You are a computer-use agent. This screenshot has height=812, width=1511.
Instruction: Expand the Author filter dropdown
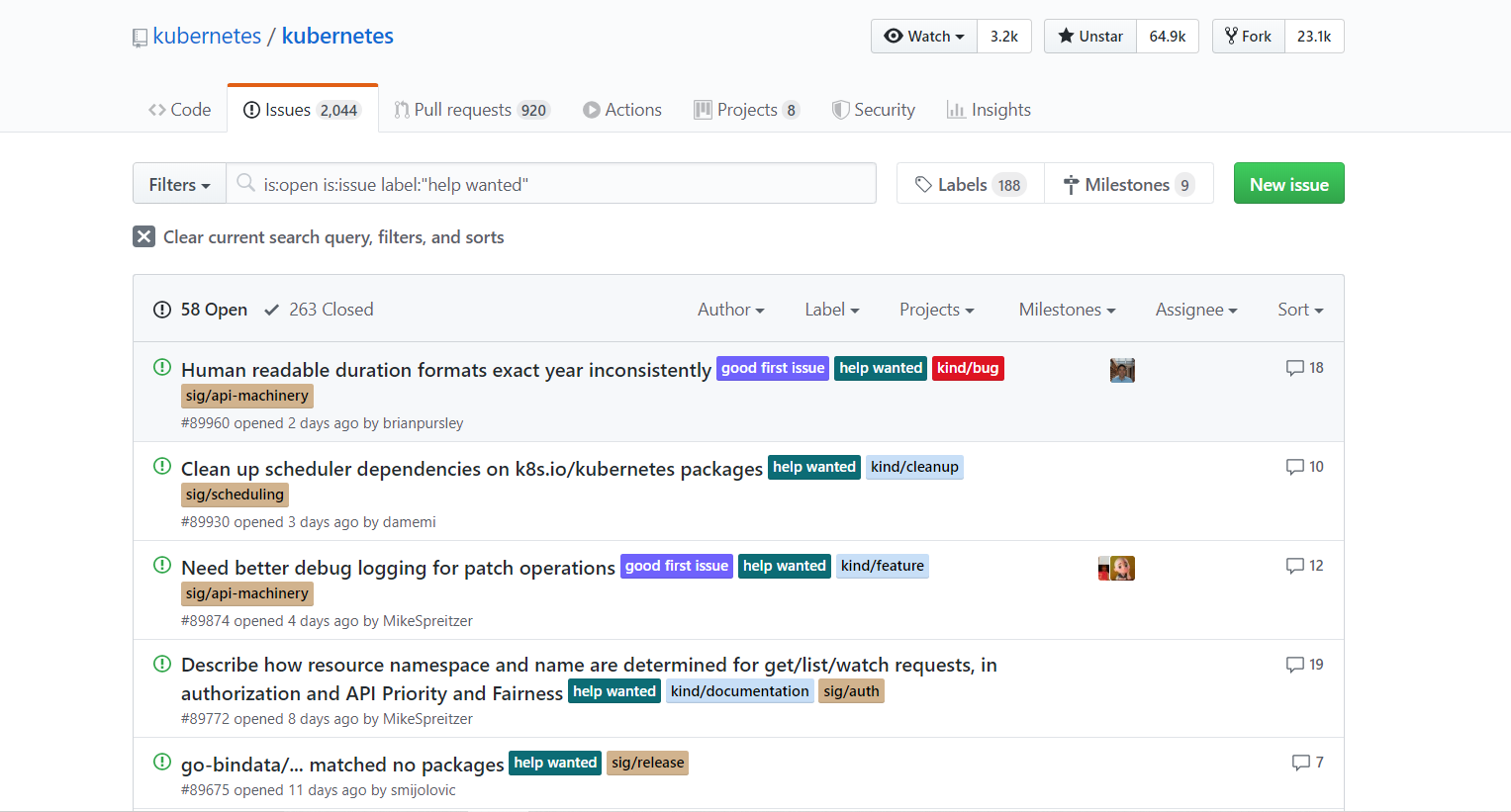(731, 310)
